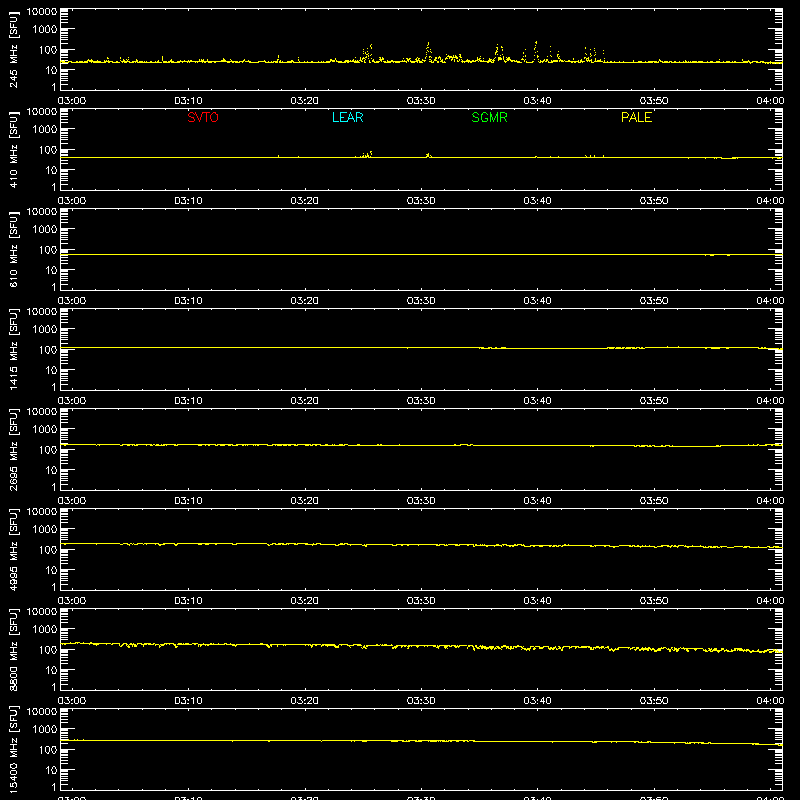The height and width of the screenshot is (800, 800).
Task: Click the 8800 MHz [SFU] axis title
Action: [x=13, y=649]
